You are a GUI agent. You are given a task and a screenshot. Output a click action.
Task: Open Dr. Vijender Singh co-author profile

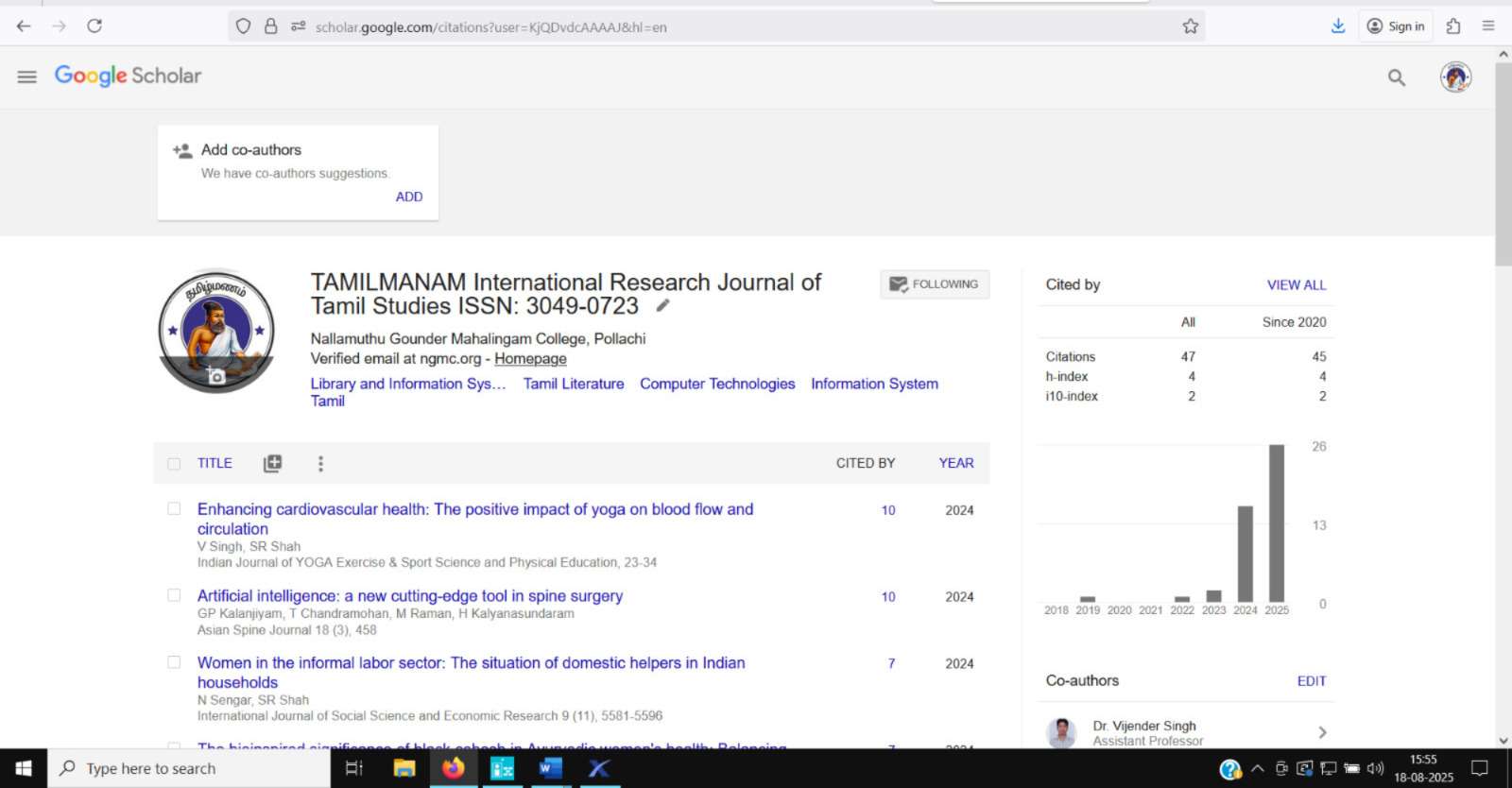coord(1144,726)
